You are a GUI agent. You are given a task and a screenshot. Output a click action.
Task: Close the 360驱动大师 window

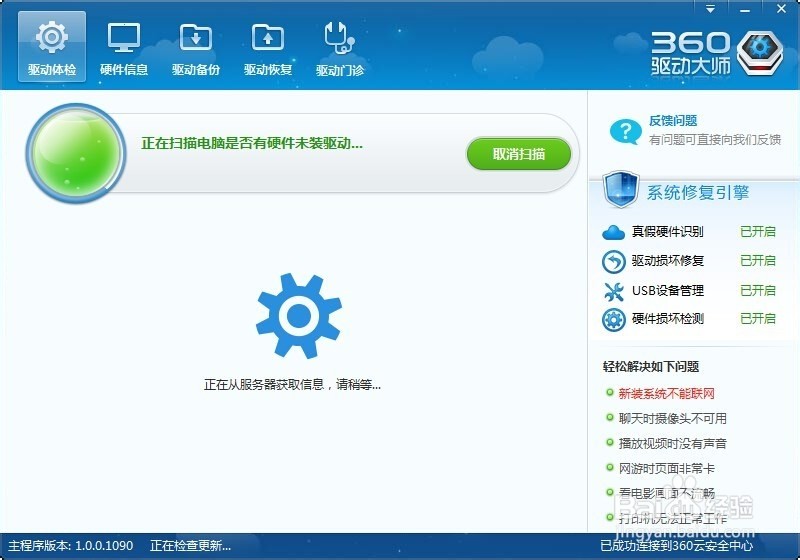point(781,9)
